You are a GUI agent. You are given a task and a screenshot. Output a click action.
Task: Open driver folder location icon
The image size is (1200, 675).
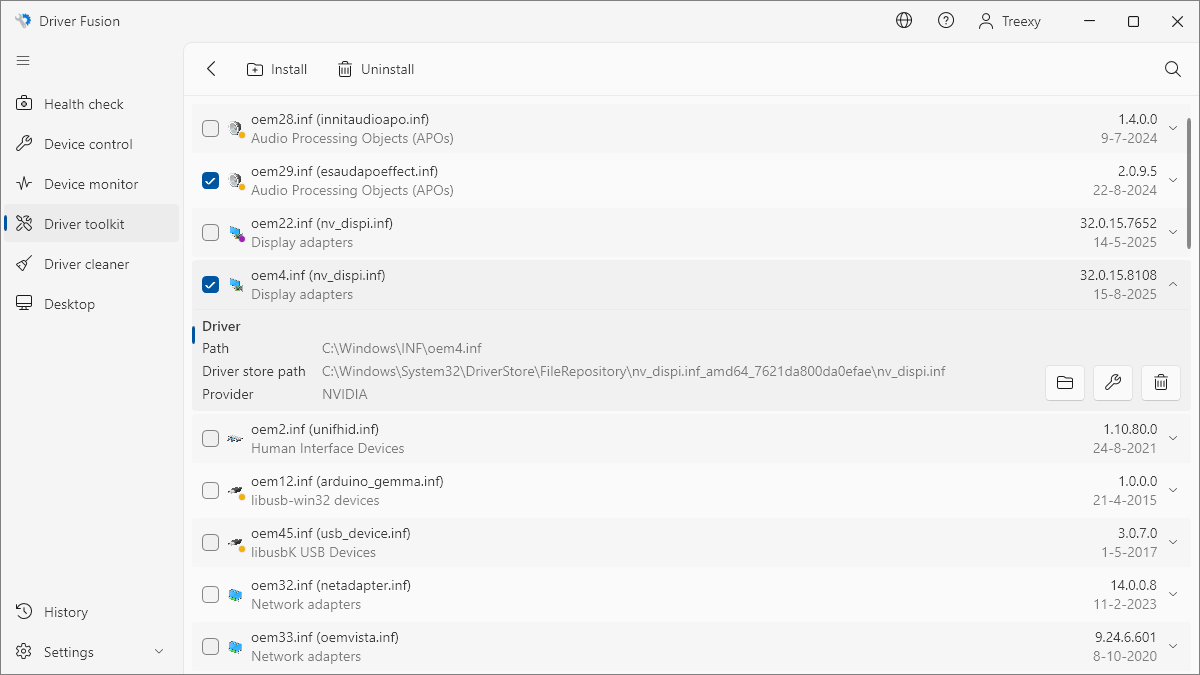point(1064,382)
